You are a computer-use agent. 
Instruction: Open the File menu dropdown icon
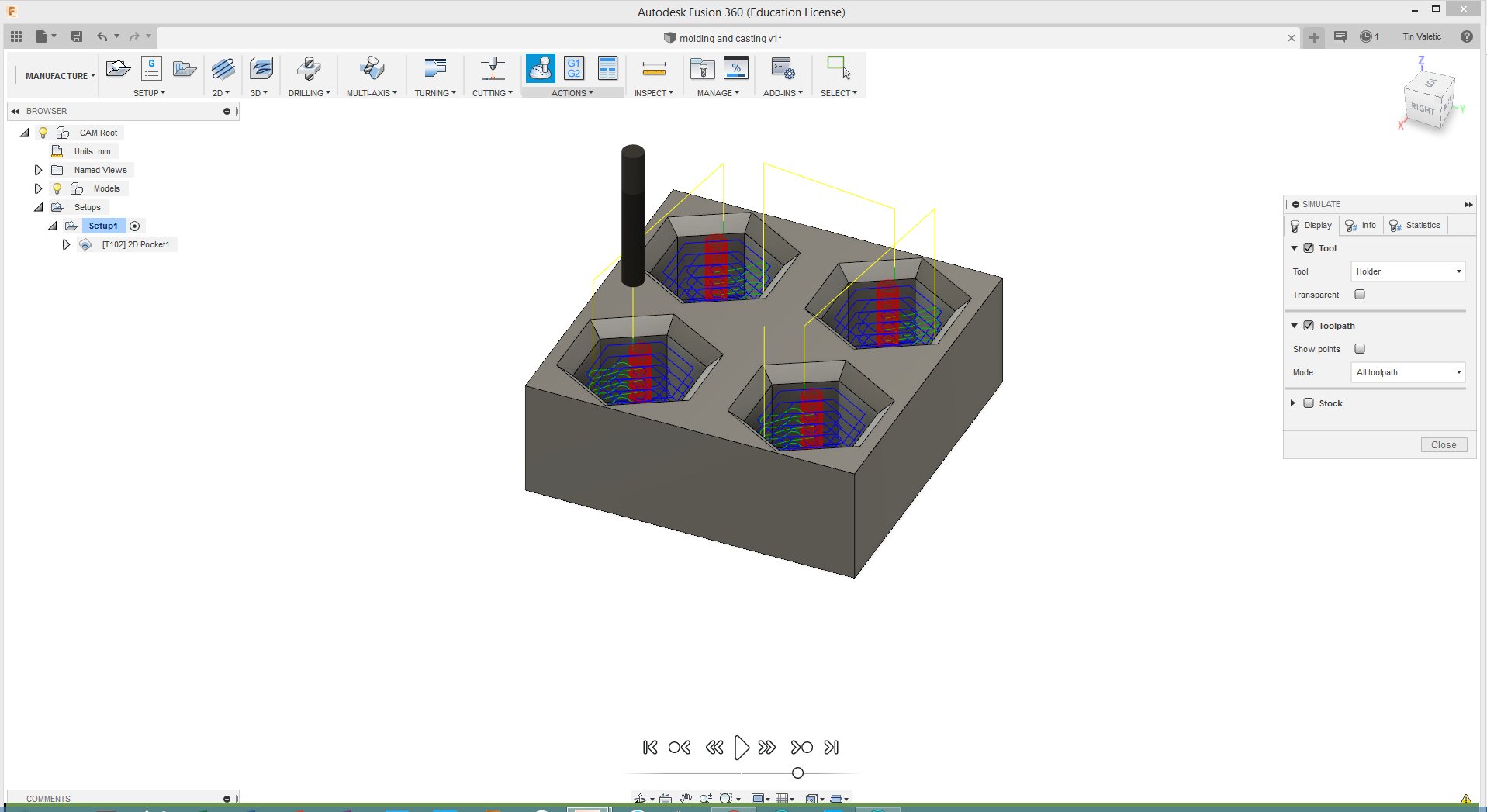coord(46,36)
